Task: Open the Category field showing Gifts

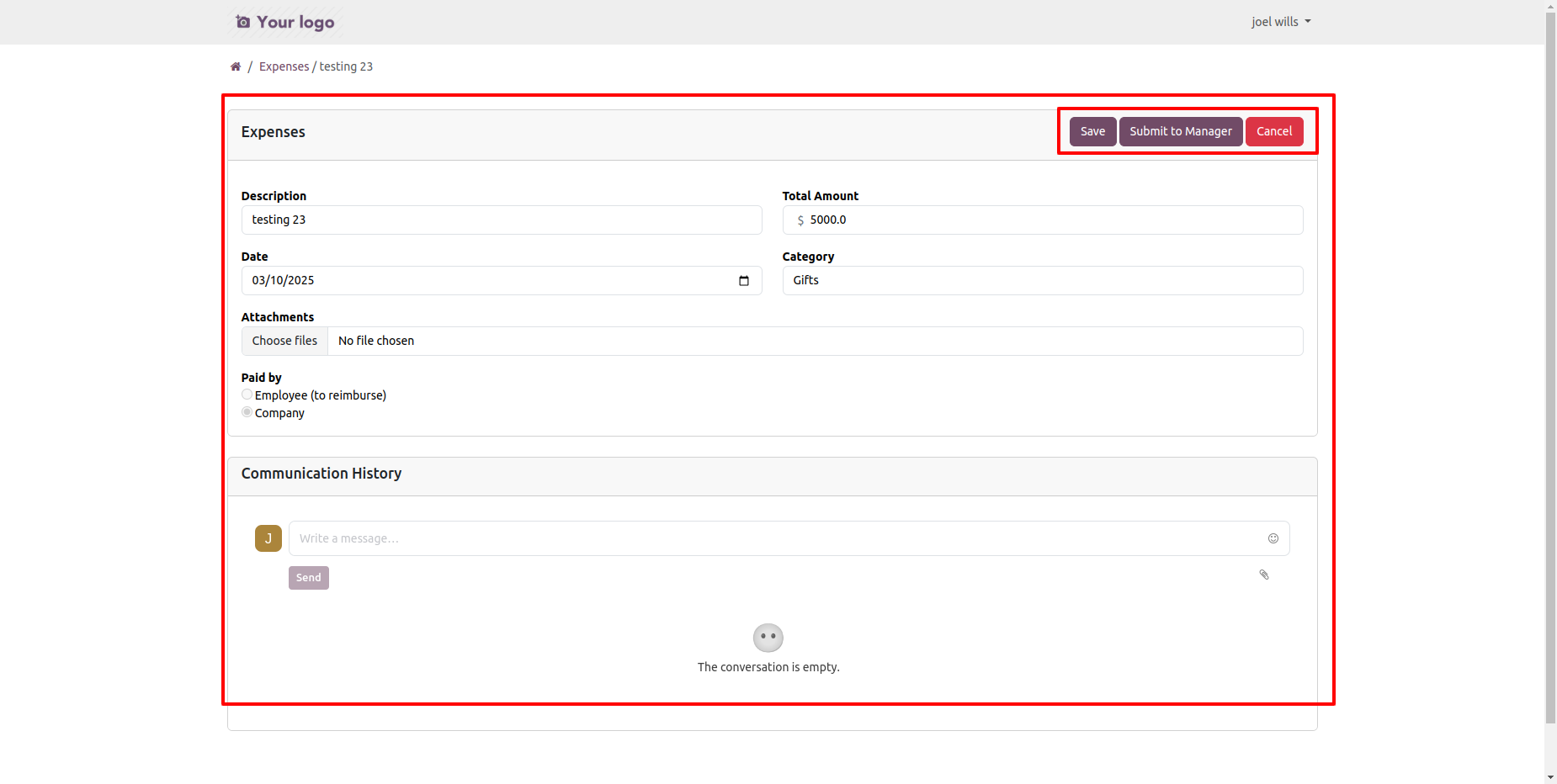Action: click(x=1042, y=281)
